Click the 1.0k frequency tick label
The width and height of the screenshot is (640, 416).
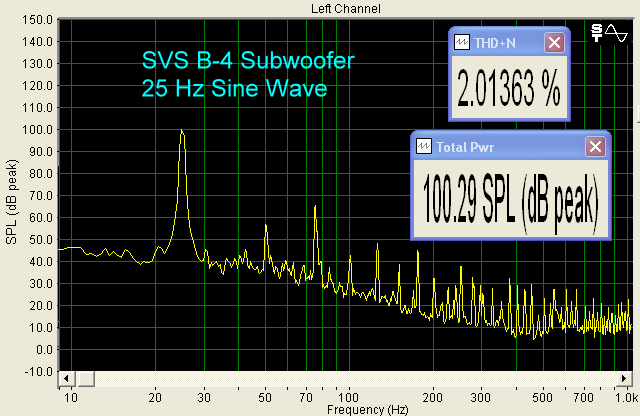click(626, 397)
